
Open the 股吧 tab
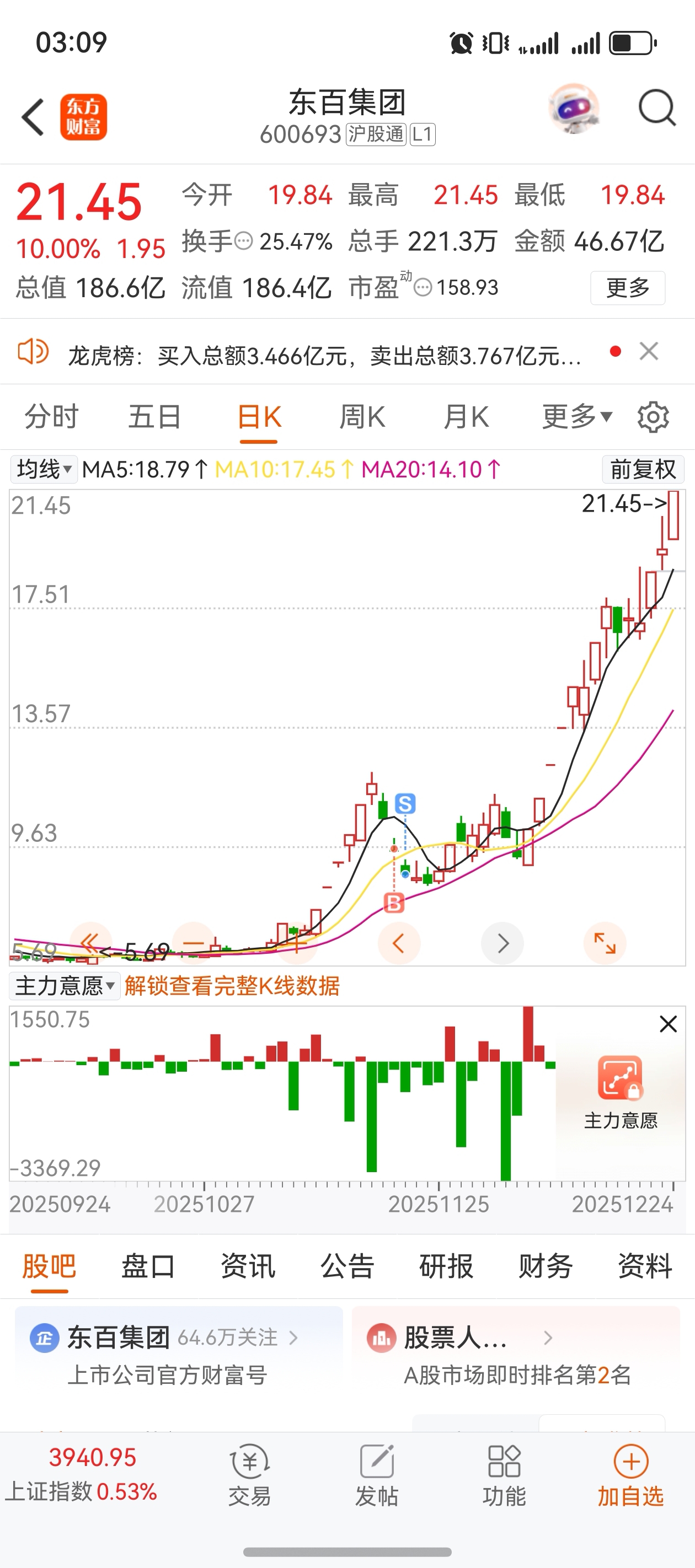[x=49, y=1266]
